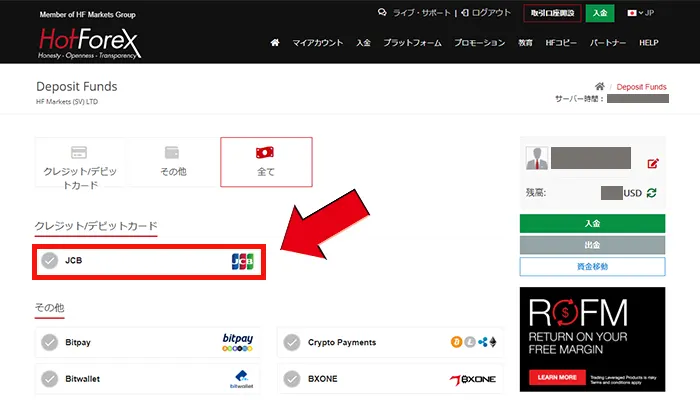The image size is (700, 400).
Task: Click the 取引口座開設 button
Action: [x=552, y=13]
